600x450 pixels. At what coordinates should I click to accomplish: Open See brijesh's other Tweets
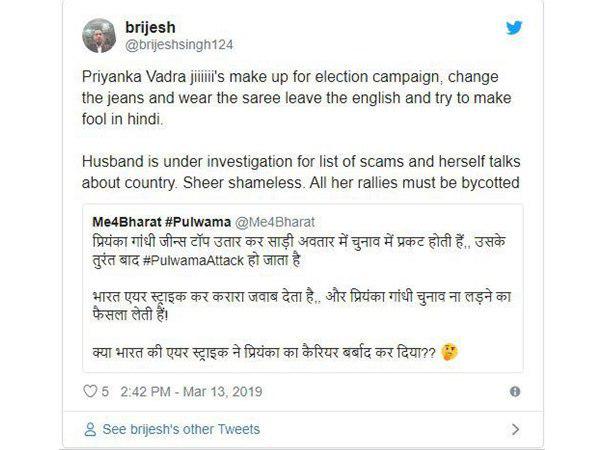pyautogui.click(x=180, y=429)
